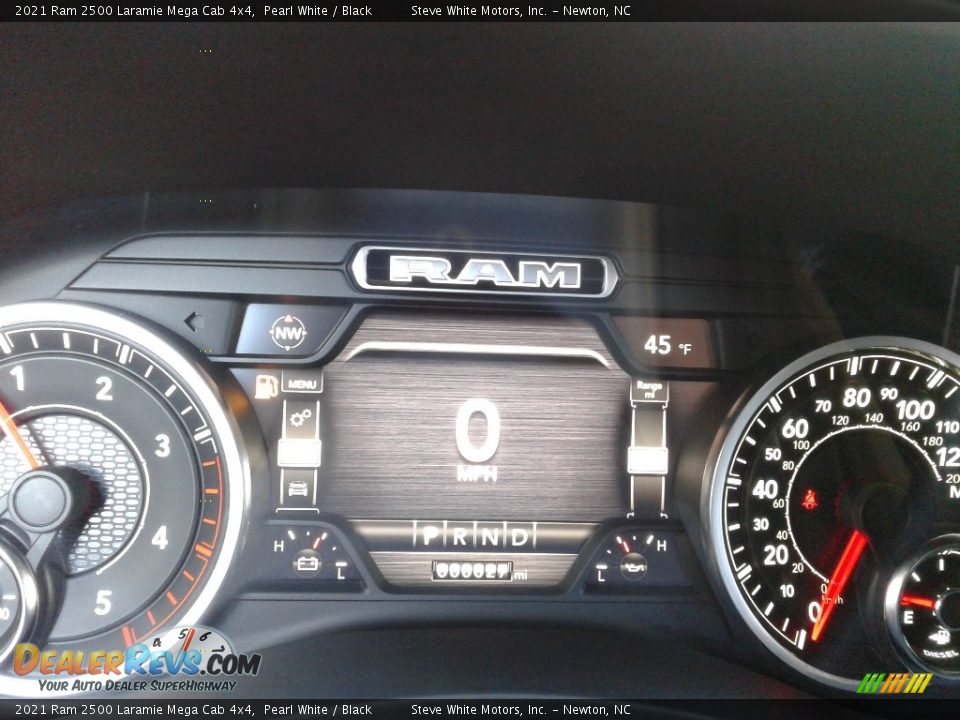Viewport: 960px width, 720px height.
Task: Tap the NW compass direction indicator
Action: [x=288, y=333]
